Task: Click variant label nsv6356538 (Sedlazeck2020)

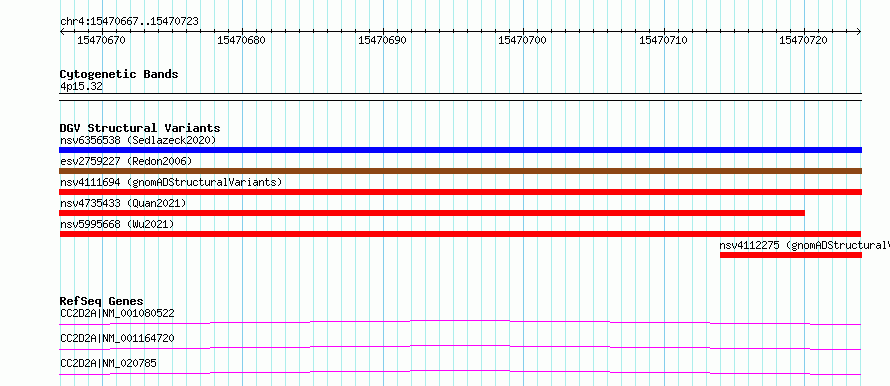Action: [138, 140]
